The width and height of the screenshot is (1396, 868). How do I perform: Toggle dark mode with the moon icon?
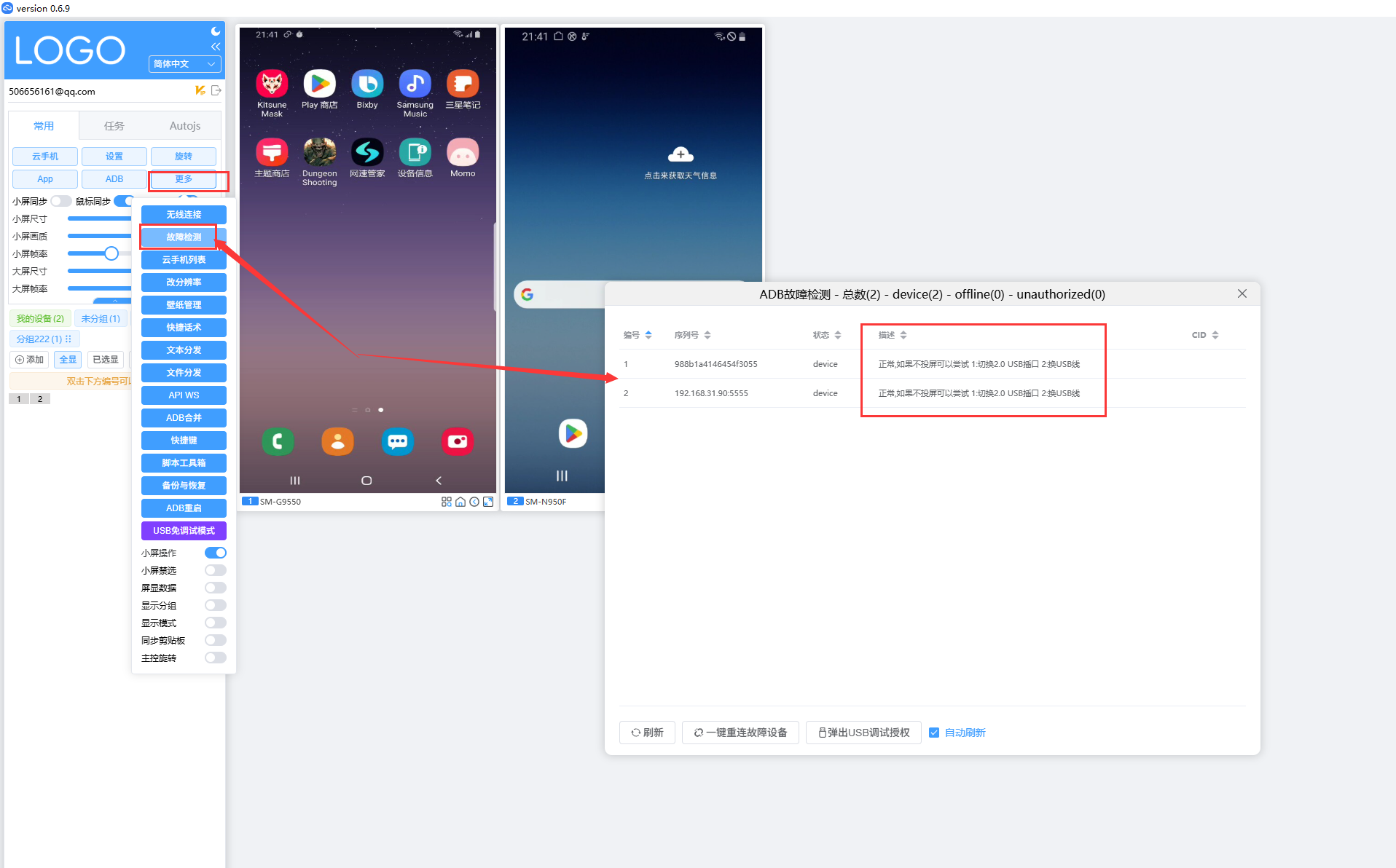[216, 31]
